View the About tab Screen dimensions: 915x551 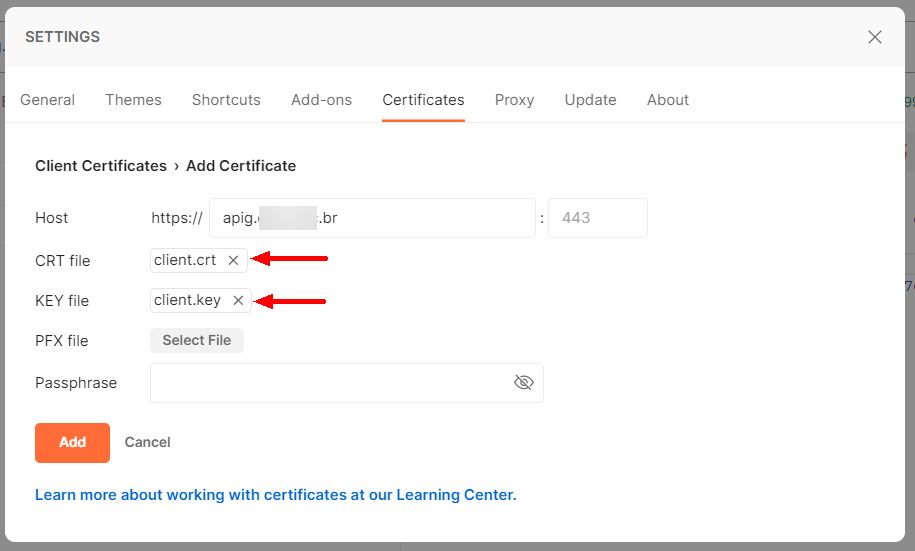coord(667,100)
